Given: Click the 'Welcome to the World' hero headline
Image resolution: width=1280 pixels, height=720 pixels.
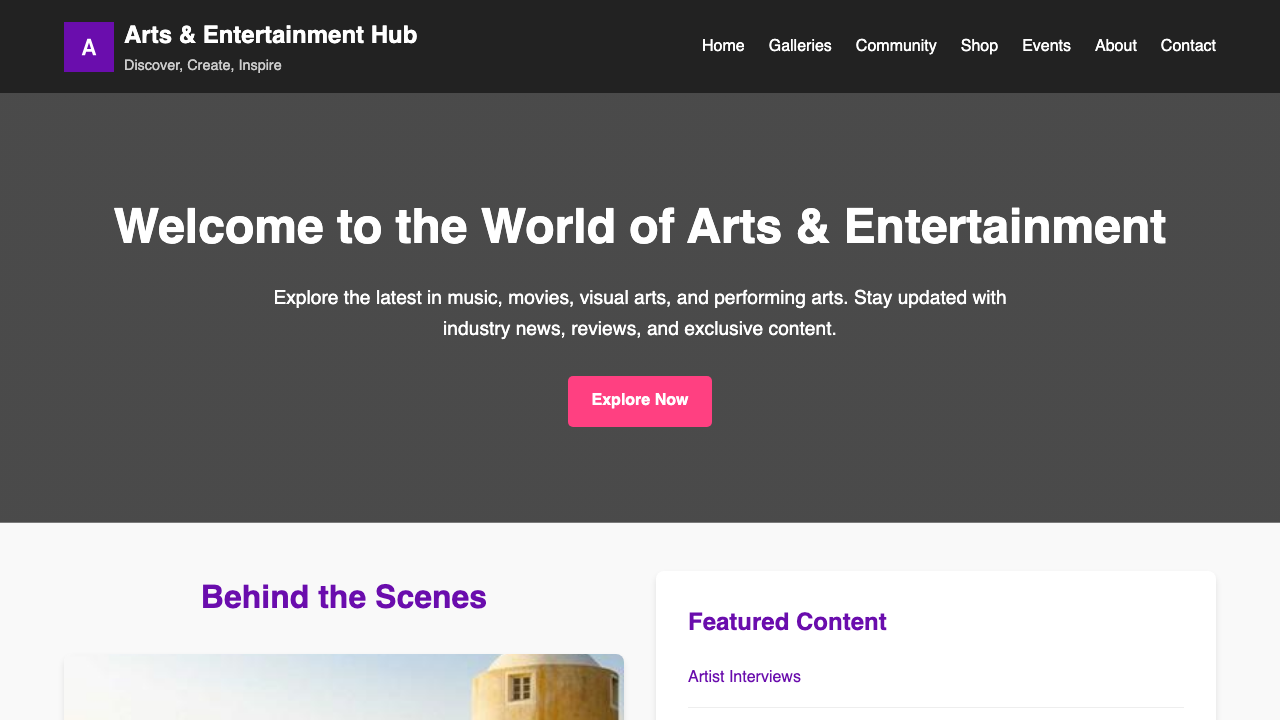Looking at the screenshot, I should [x=640, y=226].
